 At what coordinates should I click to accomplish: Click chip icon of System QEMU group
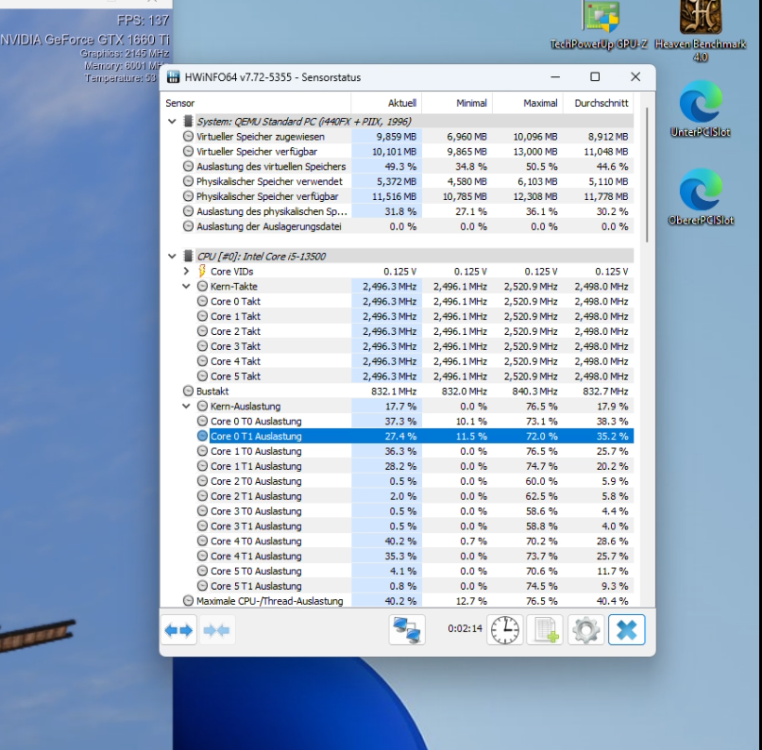(x=188, y=121)
